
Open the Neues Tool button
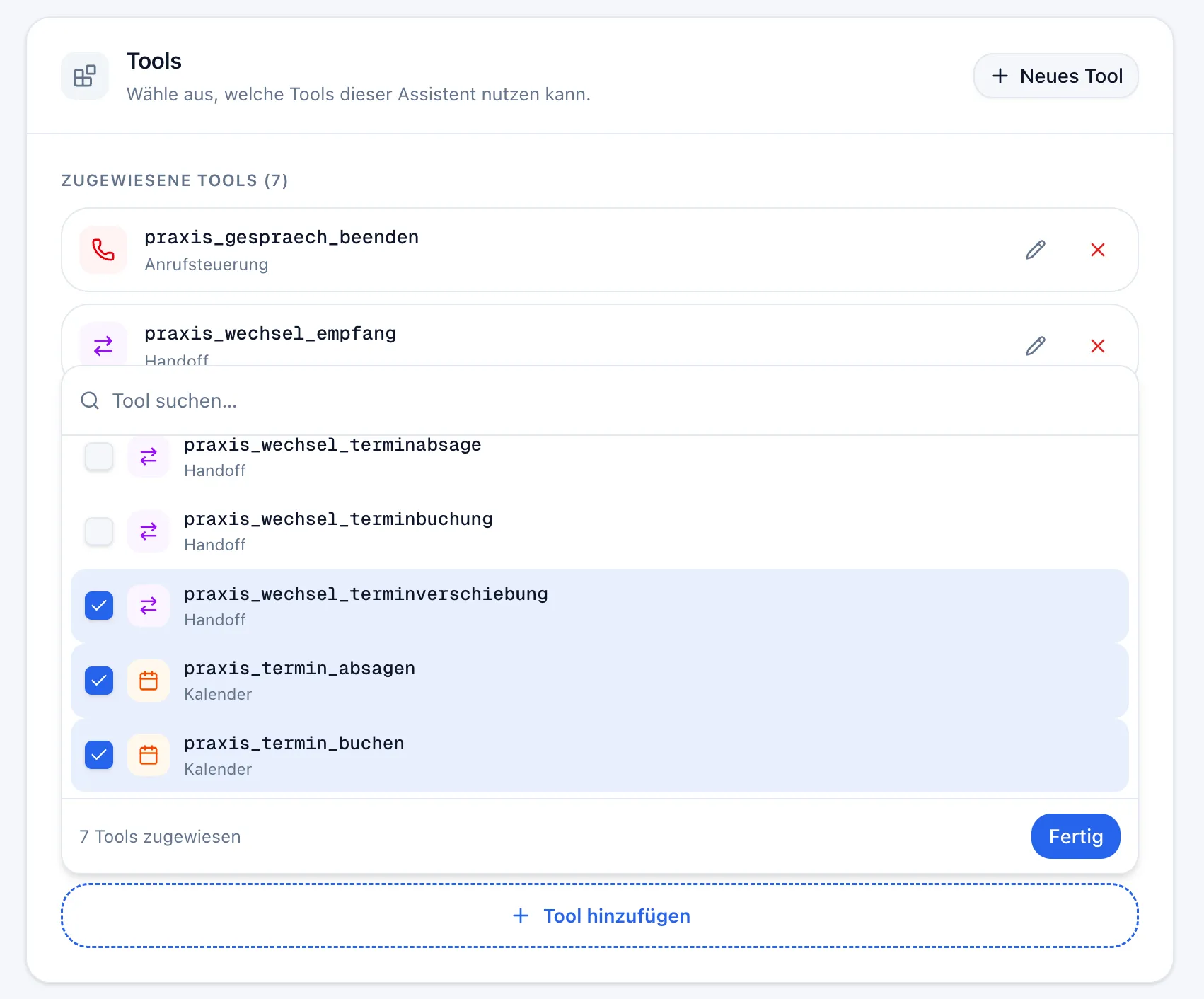coord(1055,76)
